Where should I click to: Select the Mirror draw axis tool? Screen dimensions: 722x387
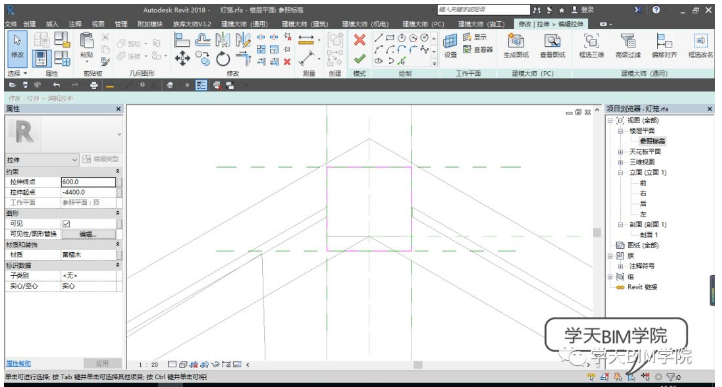[x=243, y=40]
